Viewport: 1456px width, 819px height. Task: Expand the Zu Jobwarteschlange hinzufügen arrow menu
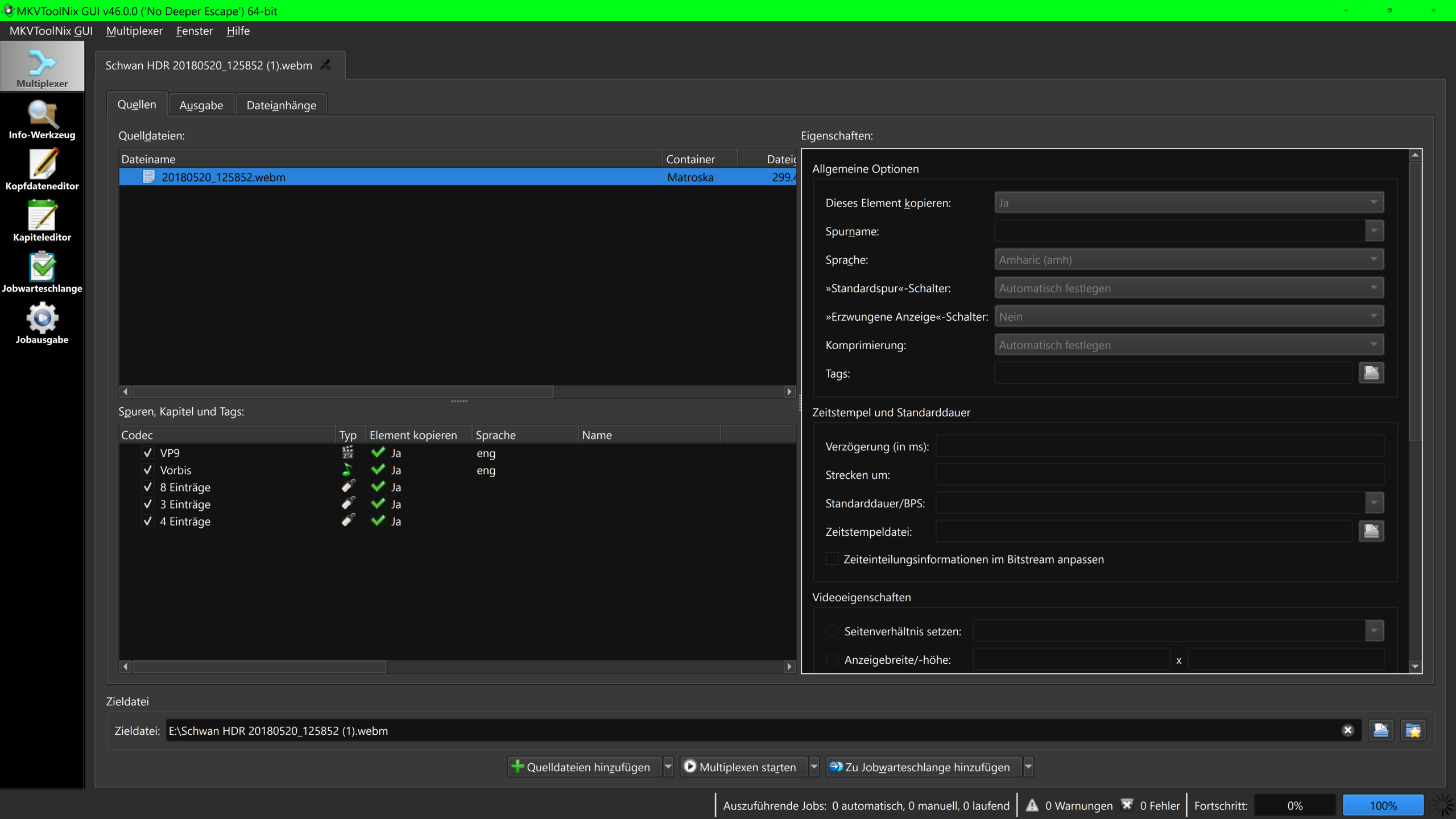click(1028, 767)
